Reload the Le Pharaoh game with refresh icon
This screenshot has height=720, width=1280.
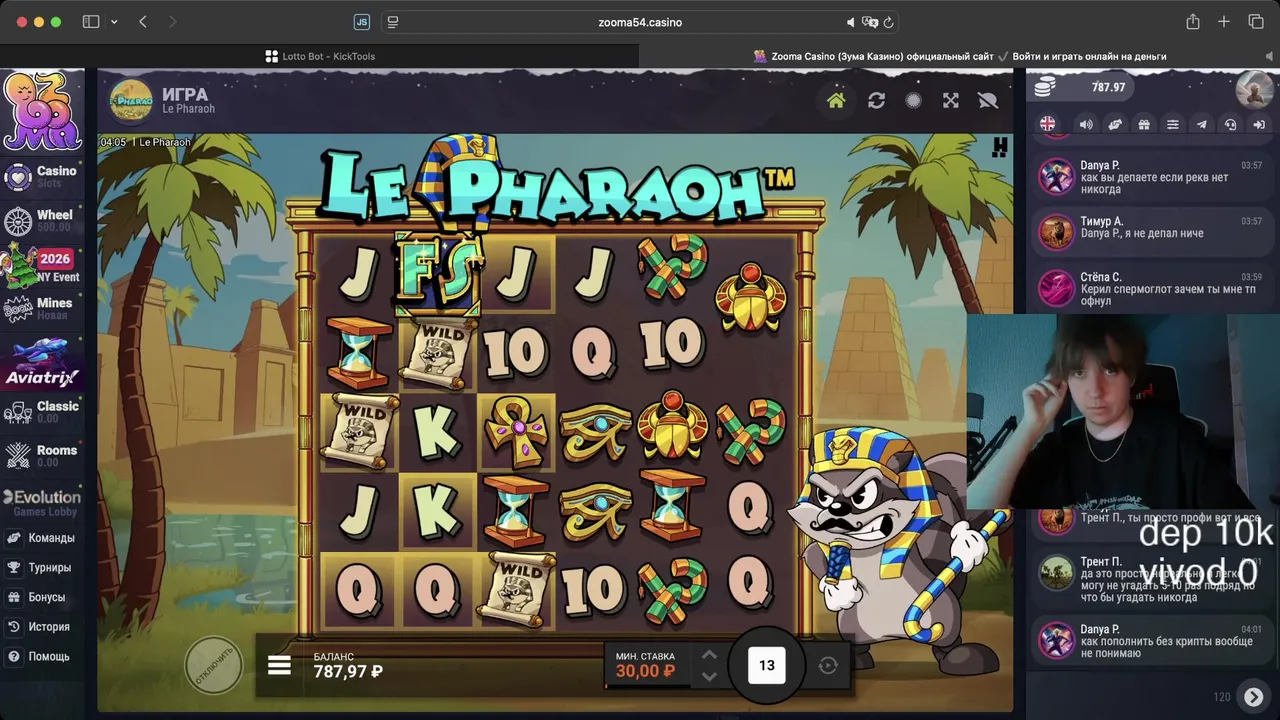tap(876, 100)
